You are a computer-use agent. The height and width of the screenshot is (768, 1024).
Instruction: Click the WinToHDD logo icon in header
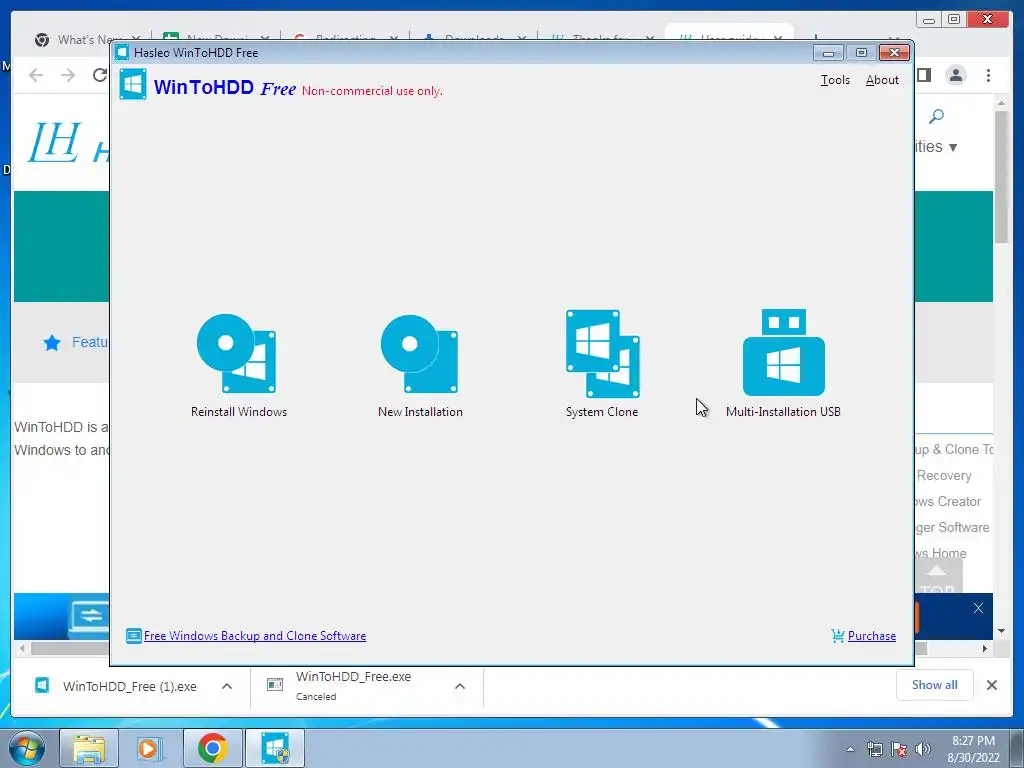pos(133,85)
